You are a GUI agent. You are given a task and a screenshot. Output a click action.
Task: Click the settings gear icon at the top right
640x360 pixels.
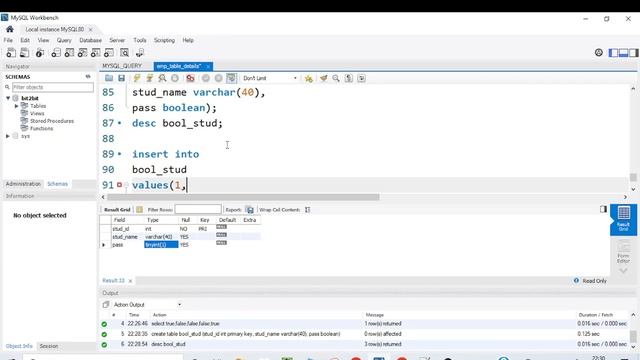pyautogui.click(x=599, y=53)
